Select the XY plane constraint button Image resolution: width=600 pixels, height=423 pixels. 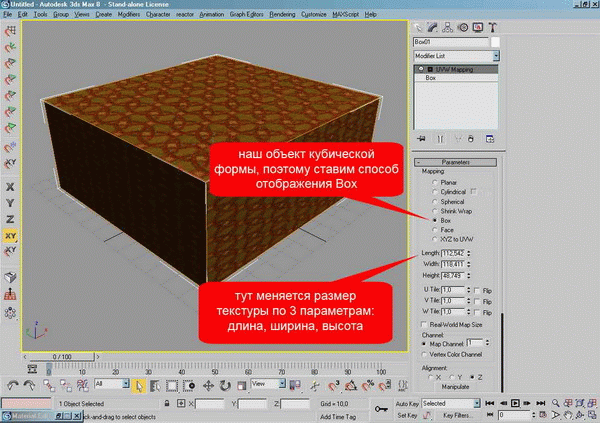(9, 236)
